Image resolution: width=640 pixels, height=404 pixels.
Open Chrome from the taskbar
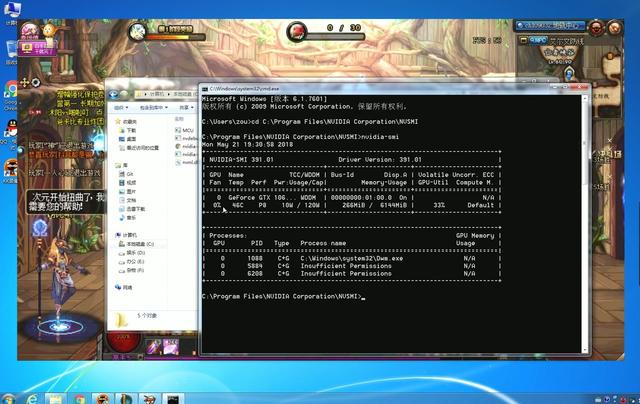point(79,399)
